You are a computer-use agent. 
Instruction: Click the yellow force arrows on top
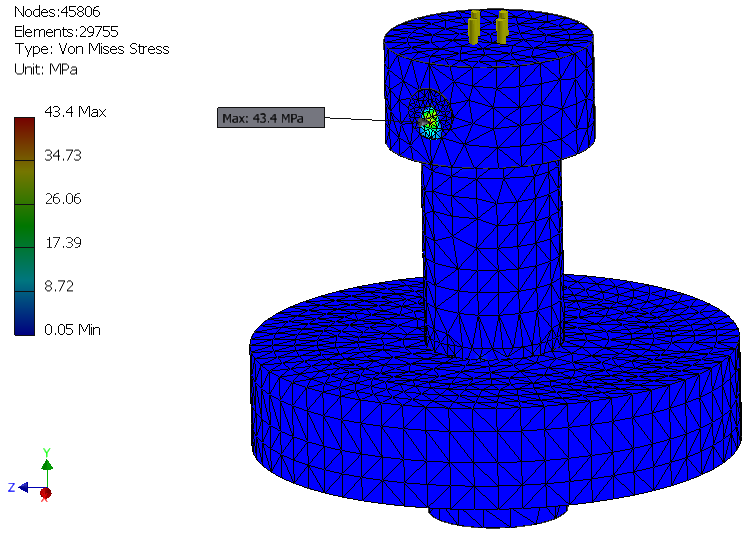pyautogui.click(x=488, y=27)
